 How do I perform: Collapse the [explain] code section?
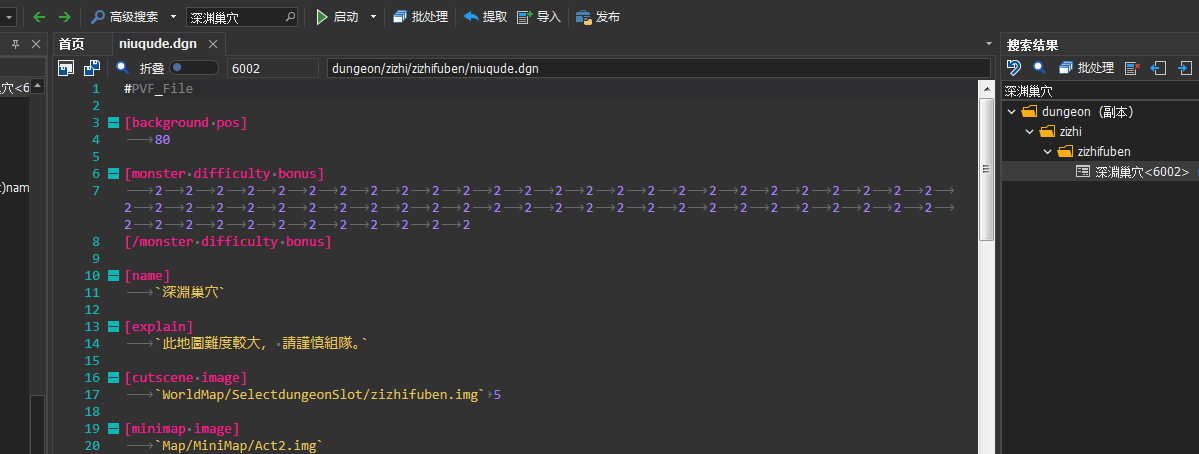pos(113,327)
